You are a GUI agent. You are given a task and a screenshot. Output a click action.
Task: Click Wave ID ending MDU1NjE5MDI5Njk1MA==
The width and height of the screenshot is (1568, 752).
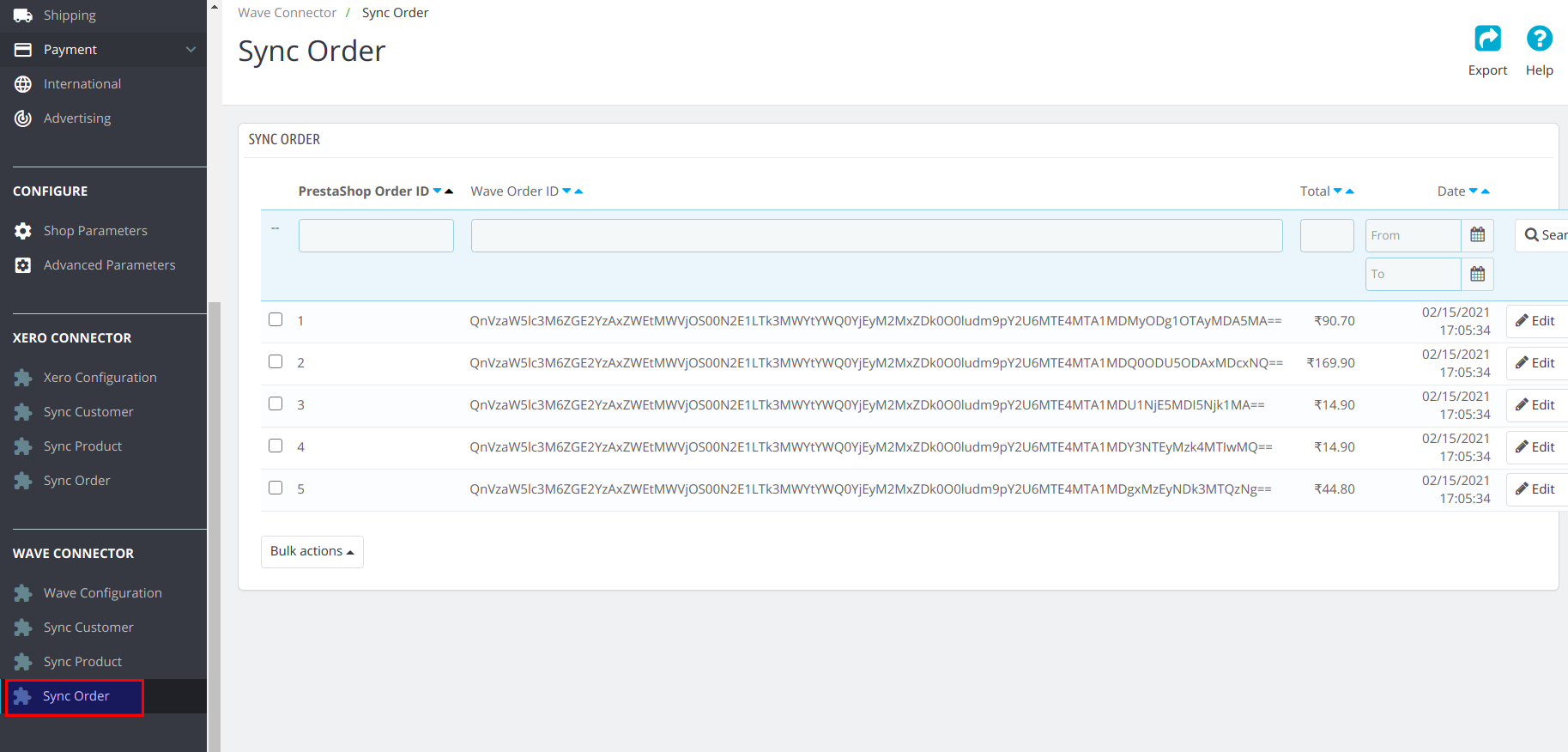tap(867, 405)
